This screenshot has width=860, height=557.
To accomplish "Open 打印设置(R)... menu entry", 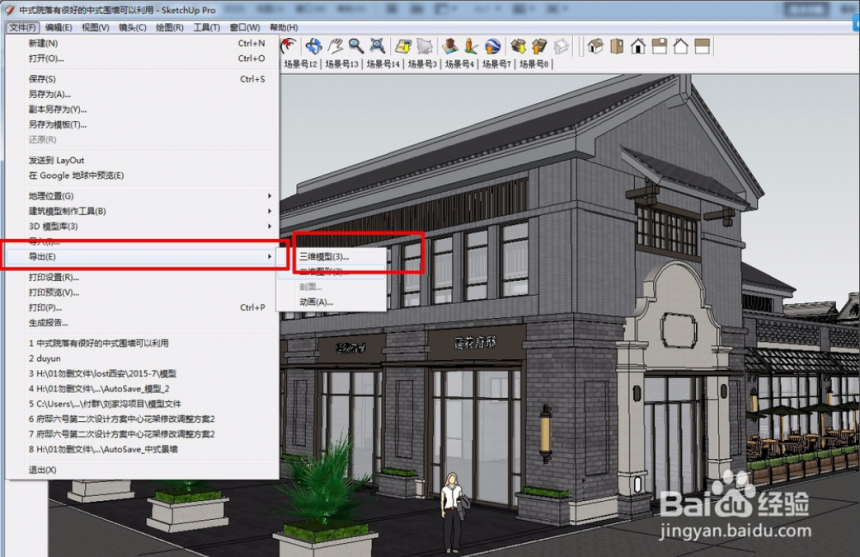I will (x=142, y=277).
